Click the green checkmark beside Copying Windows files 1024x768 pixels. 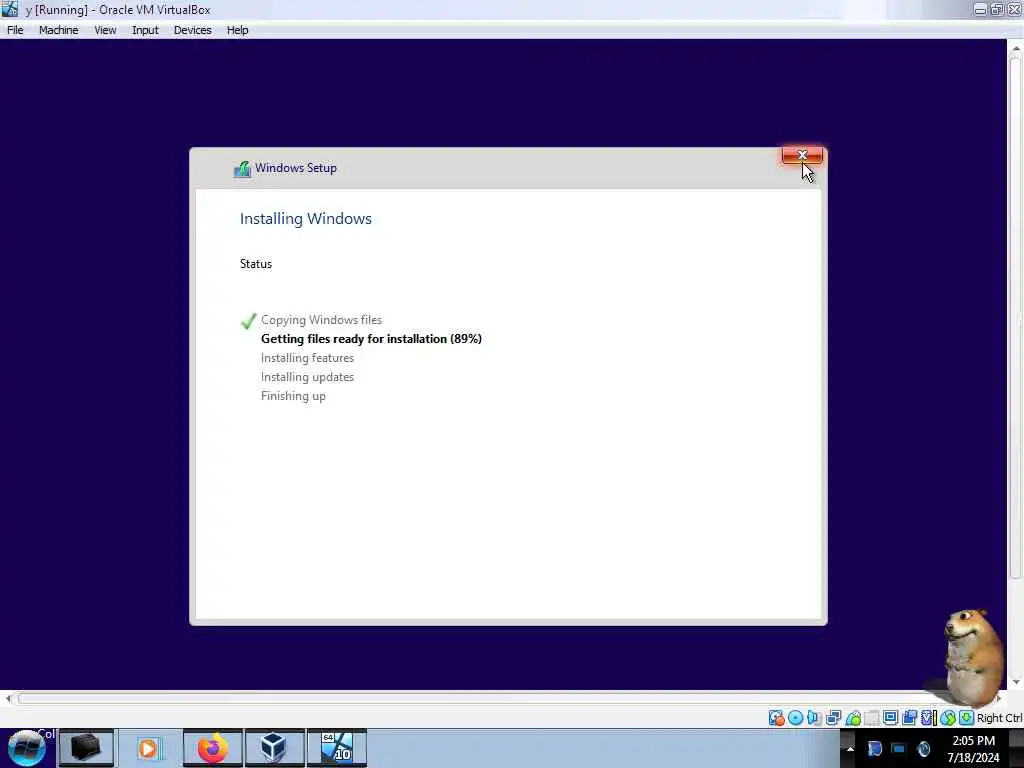click(x=248, y=321)
